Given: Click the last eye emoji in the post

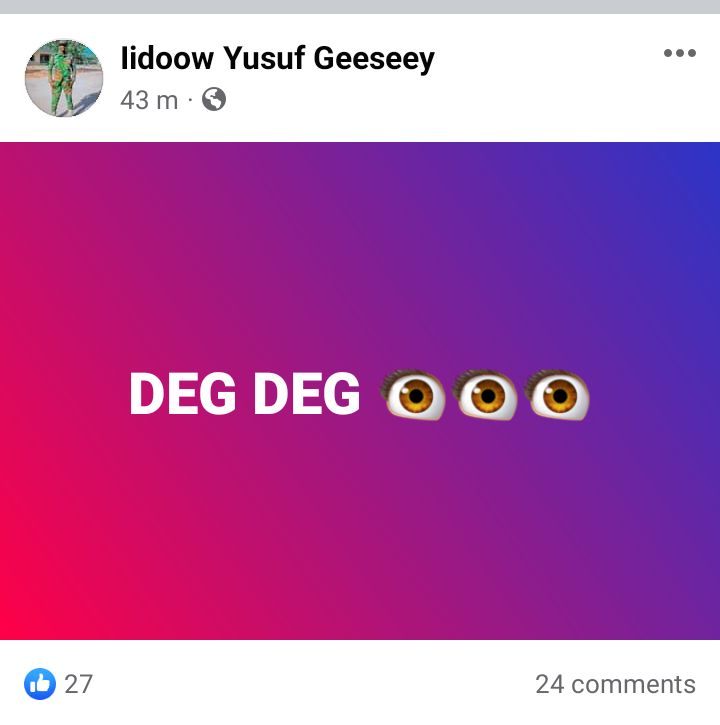Looking at the screenshot, I should click(557, 394).
